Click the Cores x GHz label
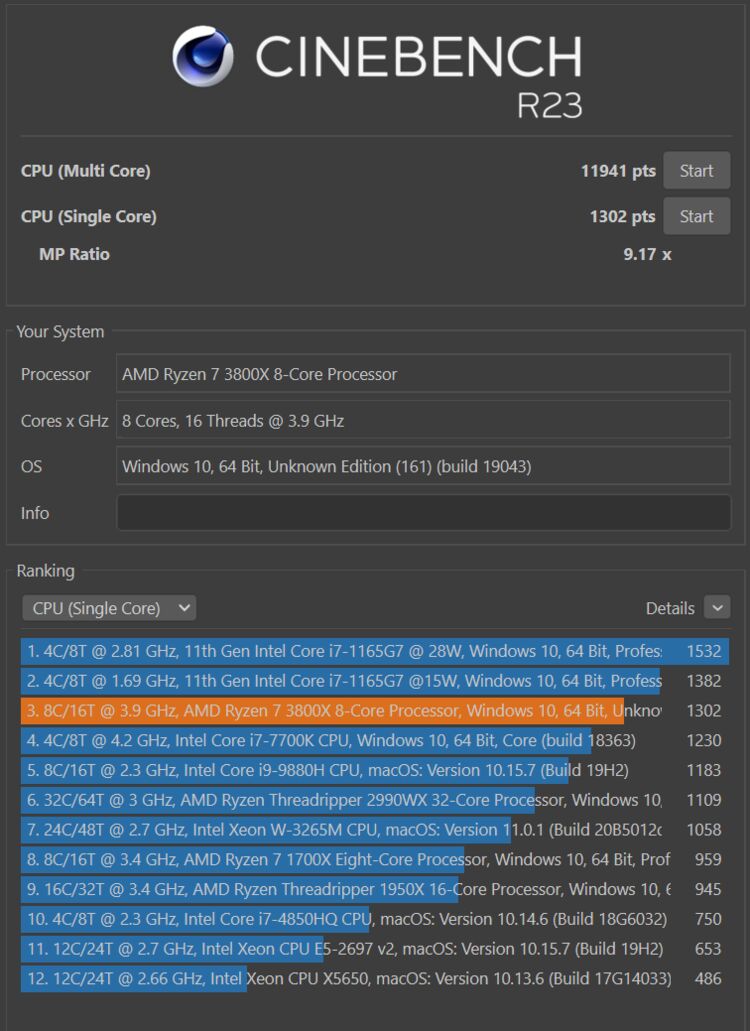Viewport: 750px width, 1031px height. coord(64,421)
